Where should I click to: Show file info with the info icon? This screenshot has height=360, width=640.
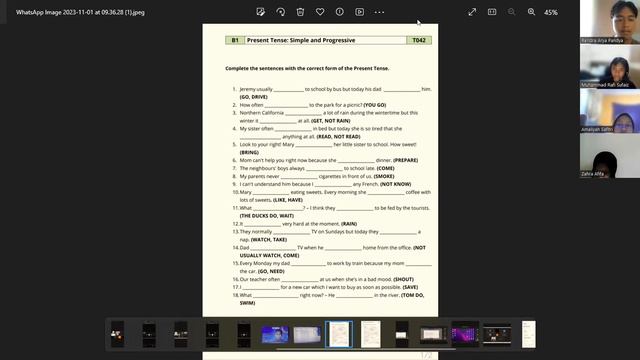point(340,12)
